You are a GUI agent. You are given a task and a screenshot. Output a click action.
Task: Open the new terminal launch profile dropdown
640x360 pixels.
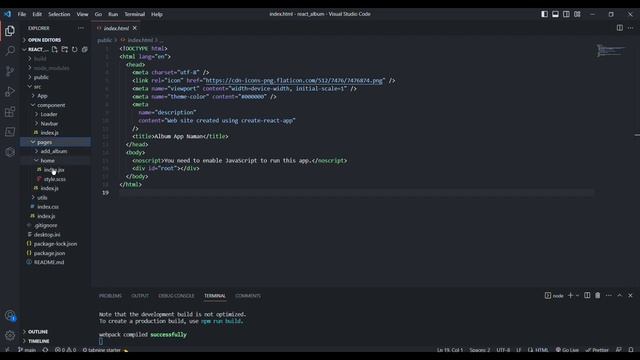[577, 296]
